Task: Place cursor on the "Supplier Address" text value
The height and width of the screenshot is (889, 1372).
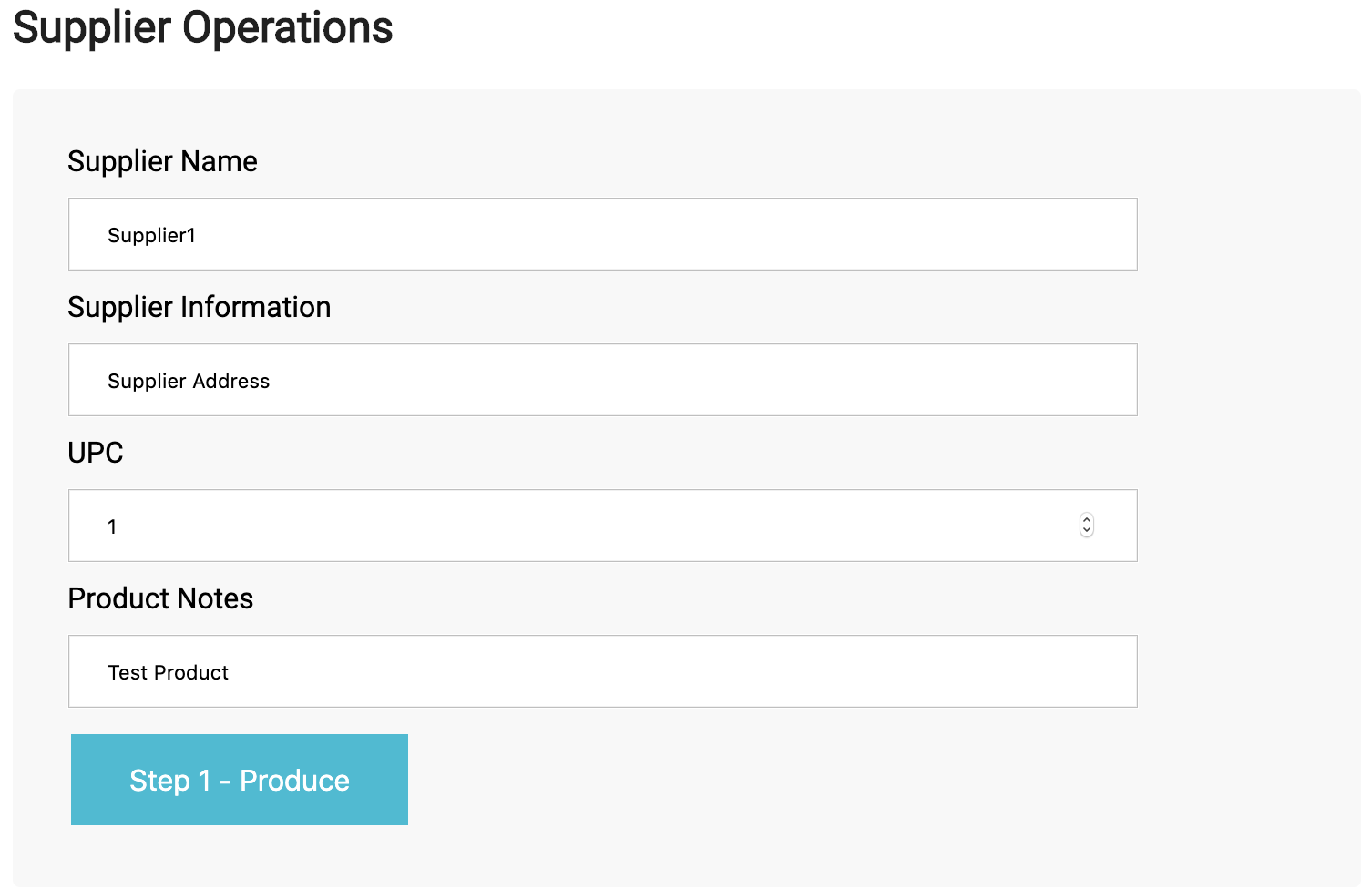Action: pos(189,381)
